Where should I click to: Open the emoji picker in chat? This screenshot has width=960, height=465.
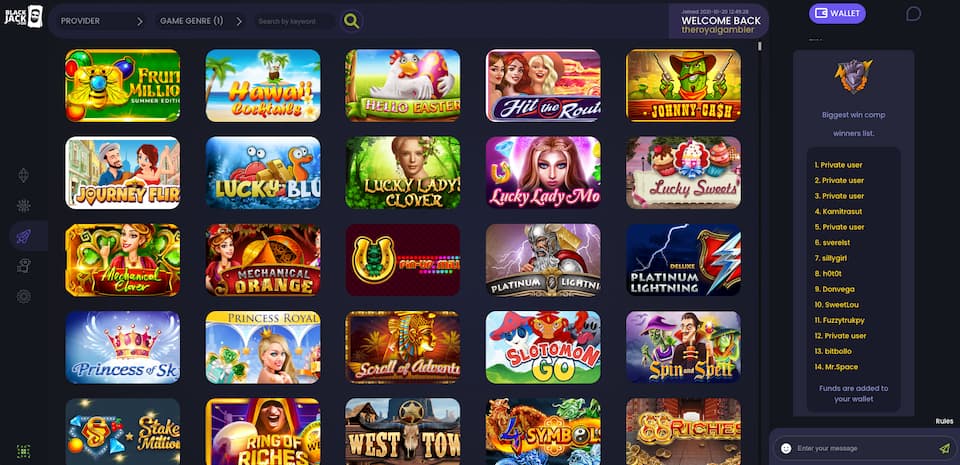pyautogui.click(x=786, y=448)
